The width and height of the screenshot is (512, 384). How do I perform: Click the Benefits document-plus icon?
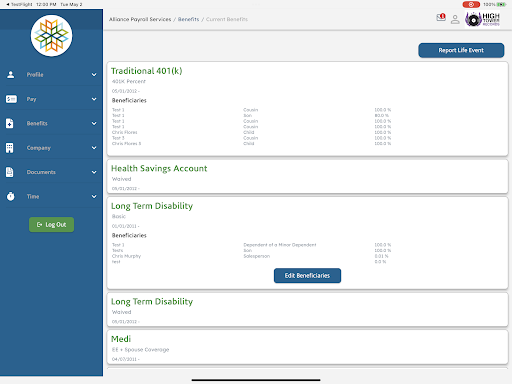click(10, 123)
